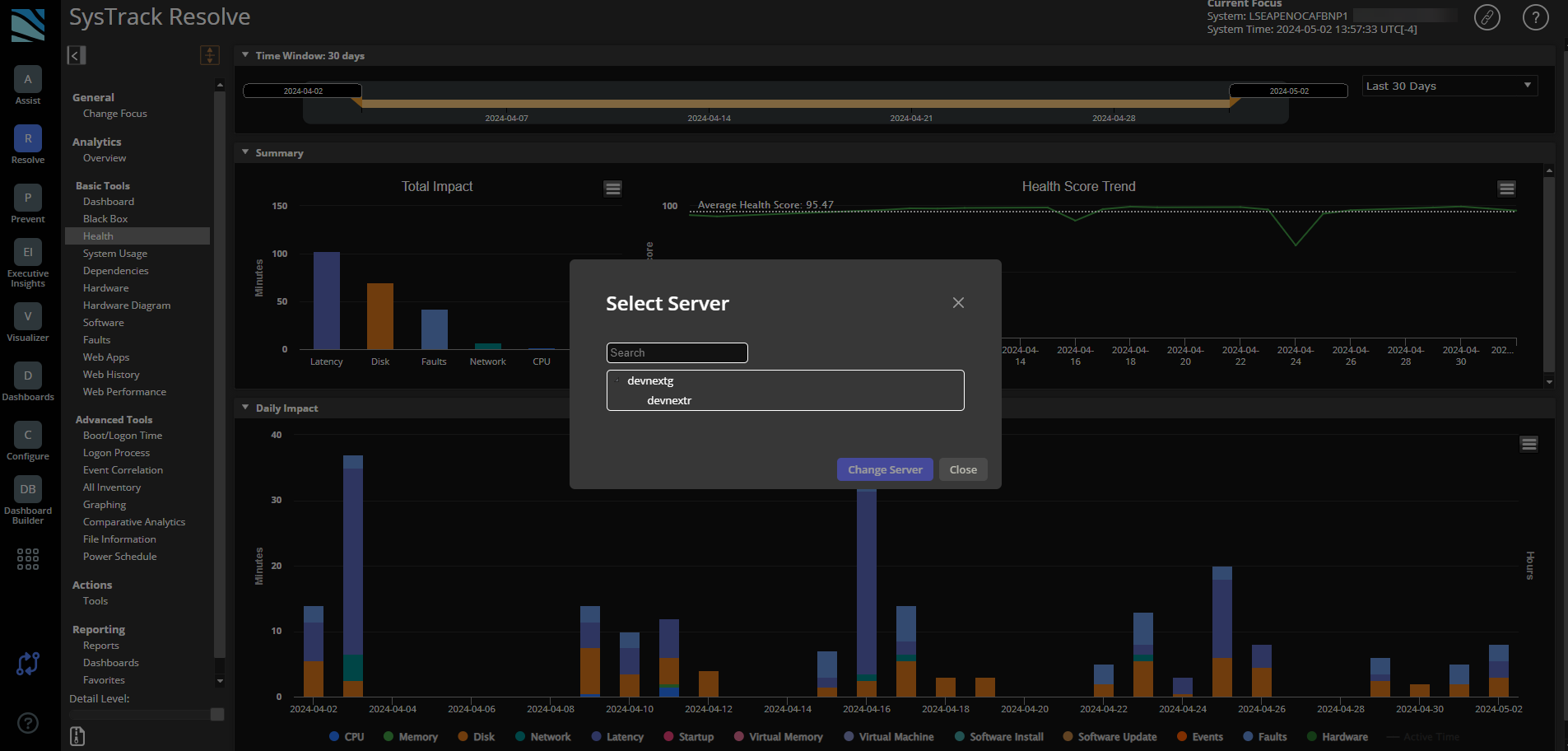1568x751 pixels.
Task: Toggle Hardware series in chart legend
Action: 1338,737
